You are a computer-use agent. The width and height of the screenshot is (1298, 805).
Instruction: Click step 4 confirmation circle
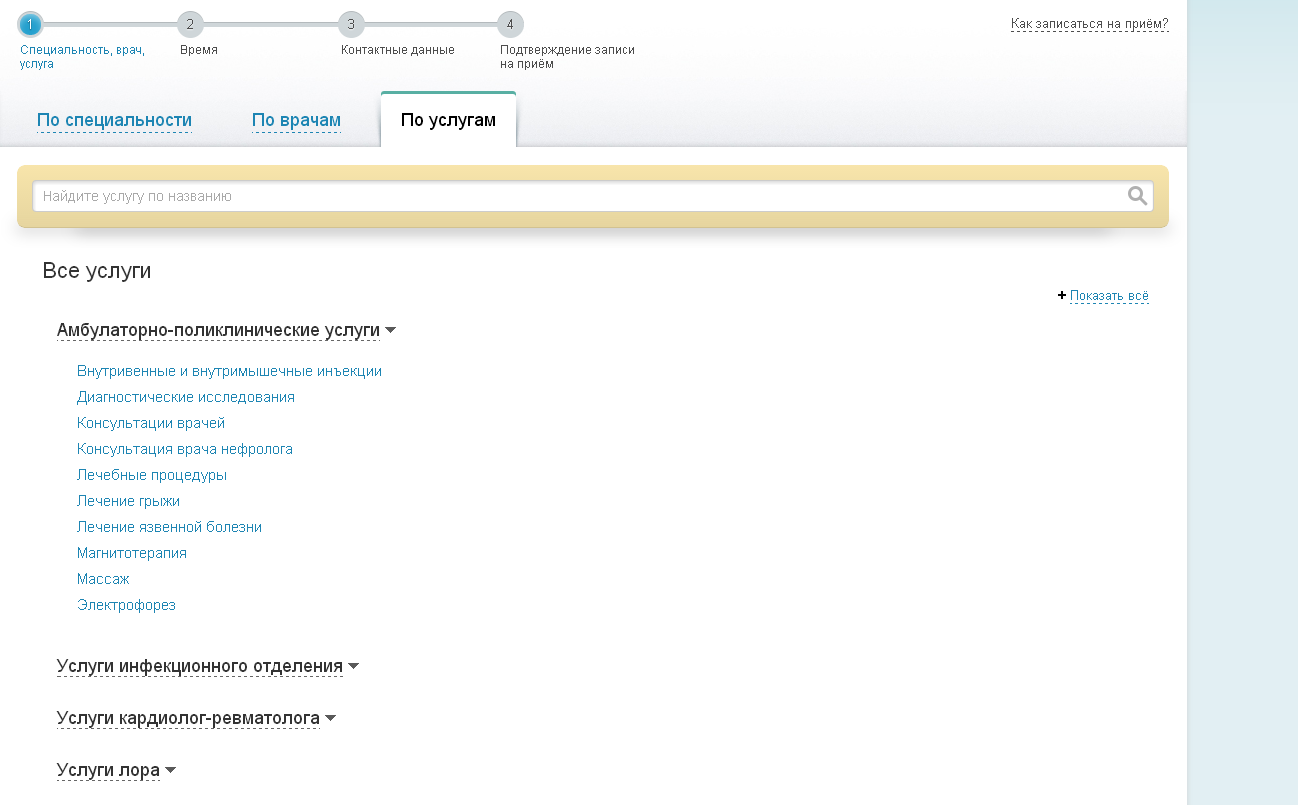click(x=510, y=24)
